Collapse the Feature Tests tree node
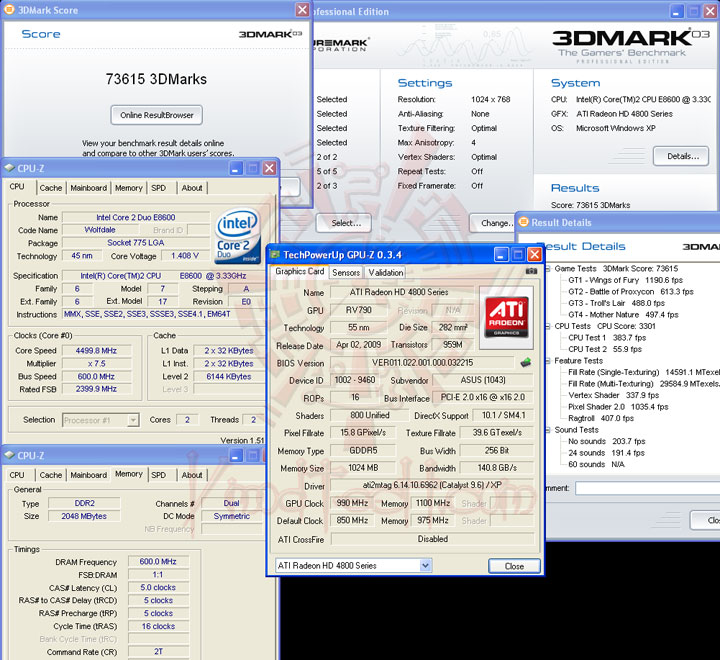The image size is (720, 660). coord(548,361)
